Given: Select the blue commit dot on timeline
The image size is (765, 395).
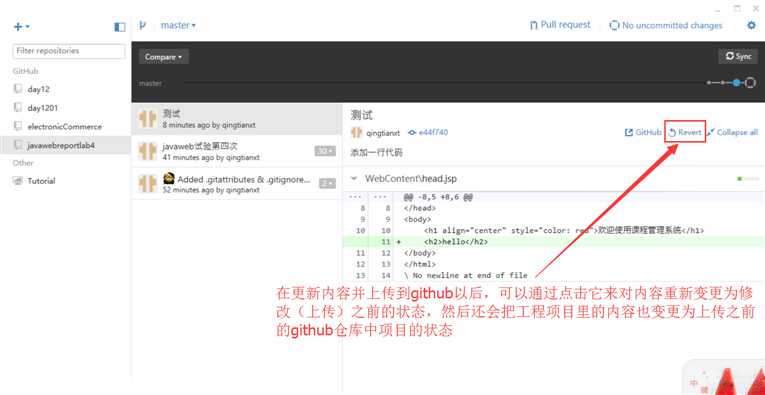Looking at the screenshot, I should click(x=737, y=83).
